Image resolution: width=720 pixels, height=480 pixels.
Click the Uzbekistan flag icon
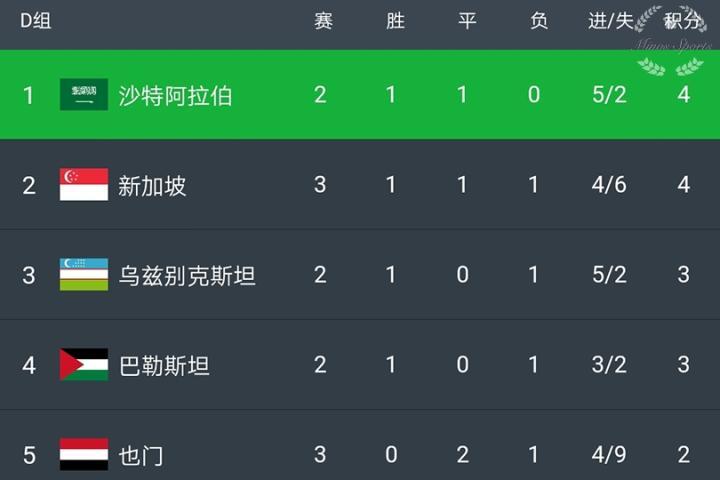point(84,275)
